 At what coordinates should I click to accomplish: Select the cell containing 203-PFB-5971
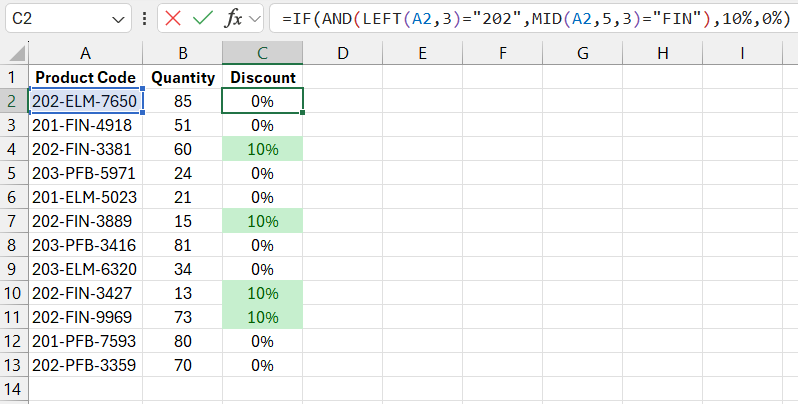coord(85,173)
